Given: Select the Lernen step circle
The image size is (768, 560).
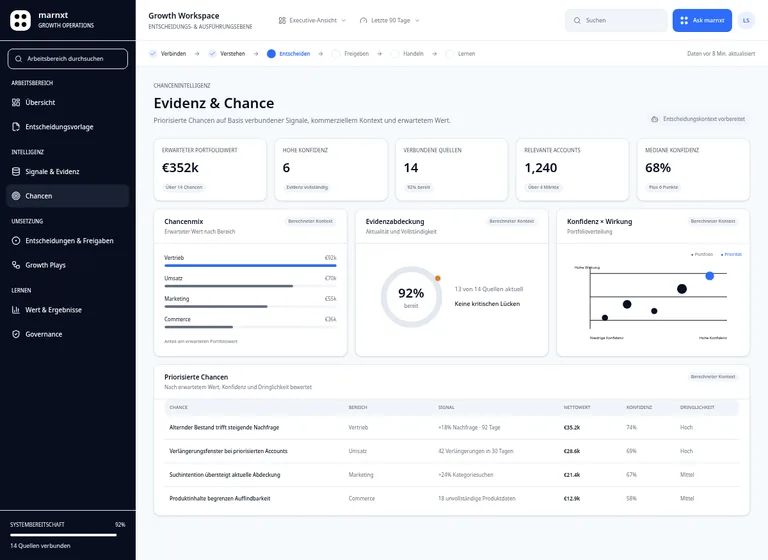Looking at the screenshot, I should 450,53.
